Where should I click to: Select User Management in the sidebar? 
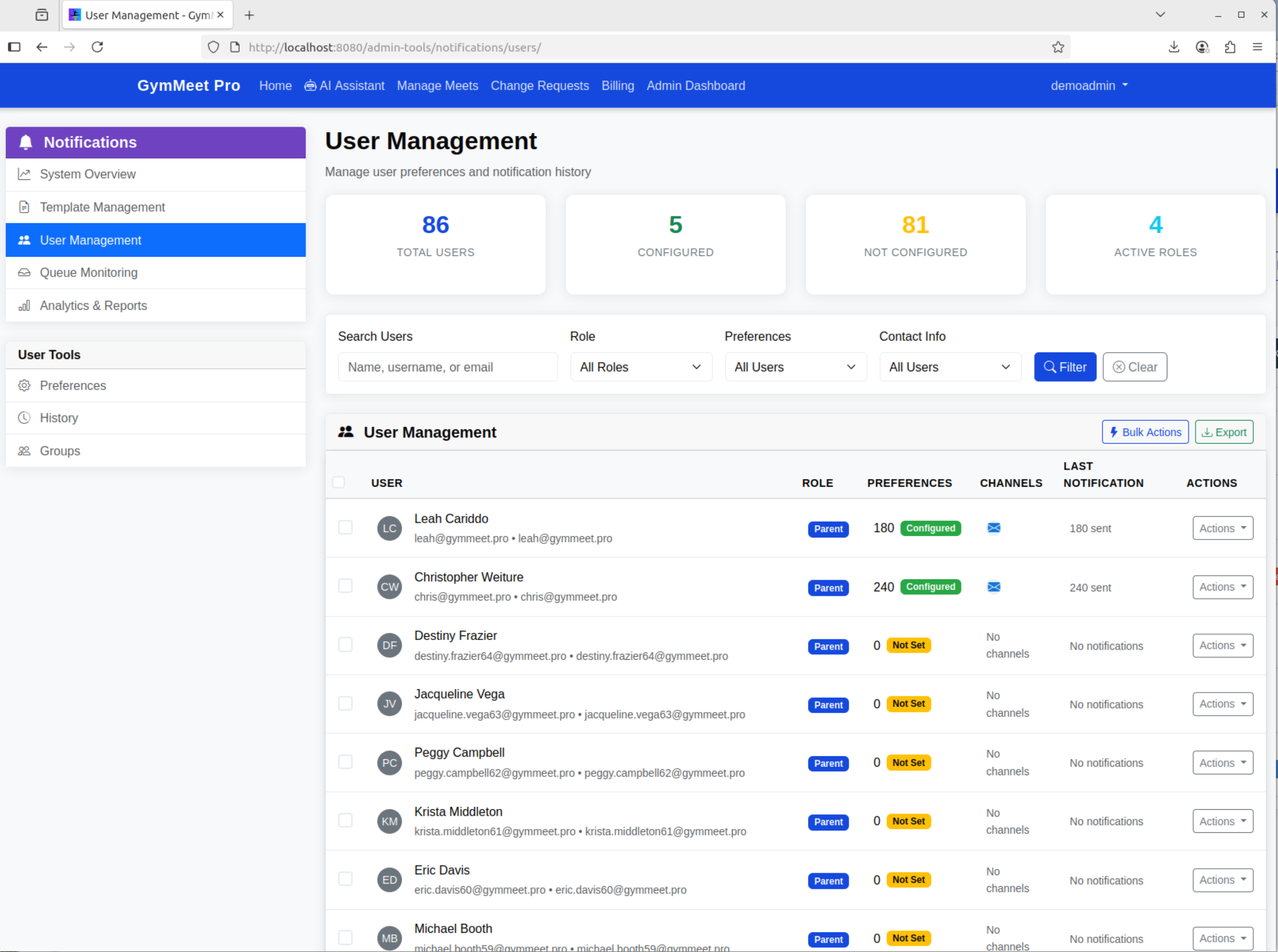156,240
